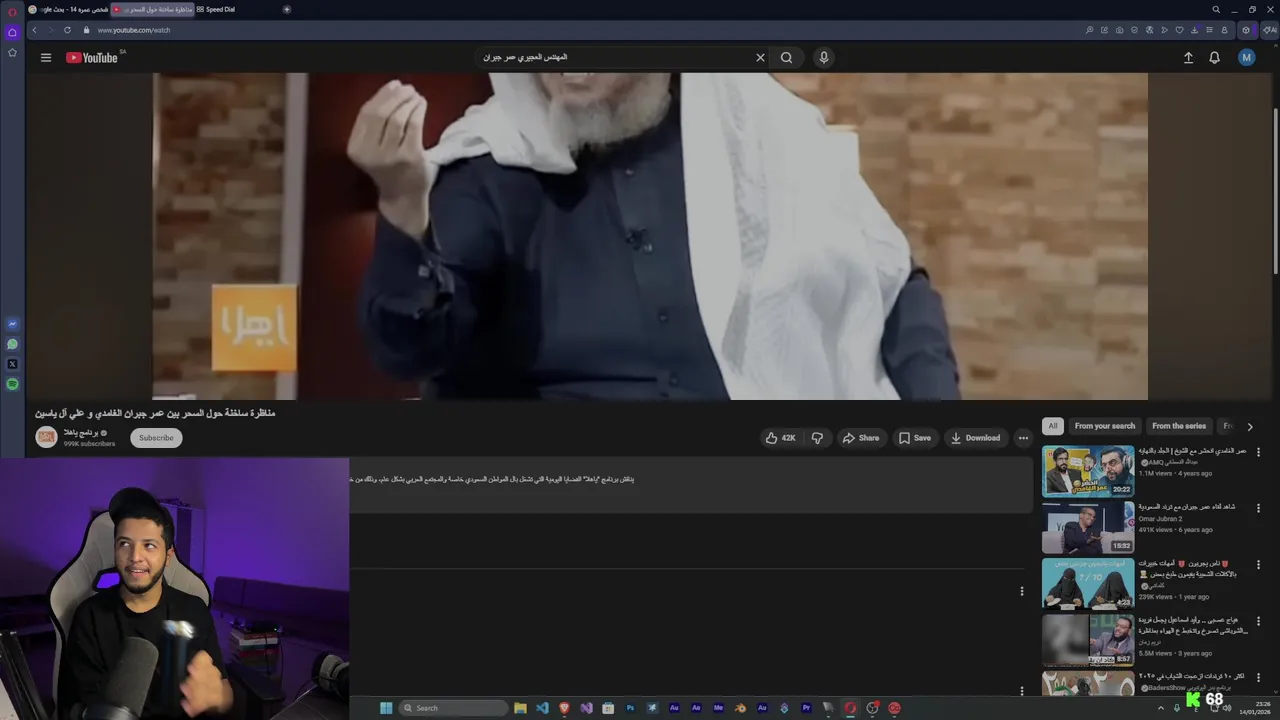Switch to the Speed Dial tab
The width and height of the screenshot is (1280, 720).
coord(215,9)
